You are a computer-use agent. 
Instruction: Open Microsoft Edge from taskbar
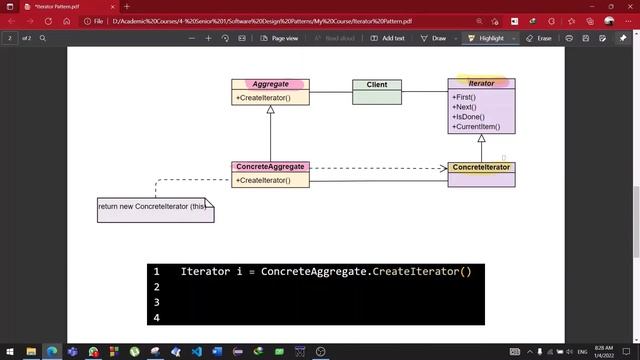click(x=52, y=351)
